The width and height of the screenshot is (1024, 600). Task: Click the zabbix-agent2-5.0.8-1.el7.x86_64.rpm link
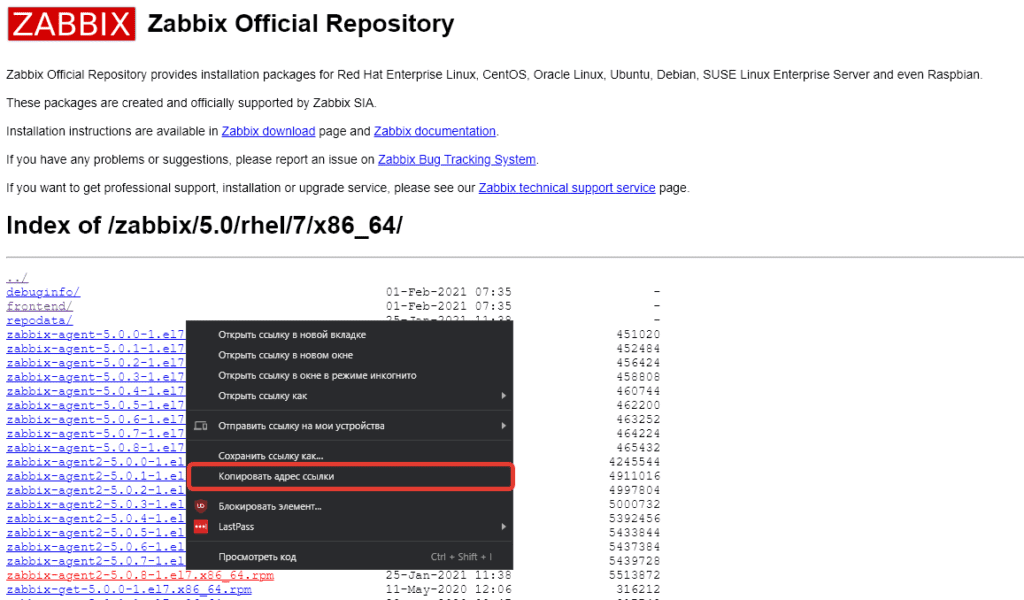(x=140, y=576)
